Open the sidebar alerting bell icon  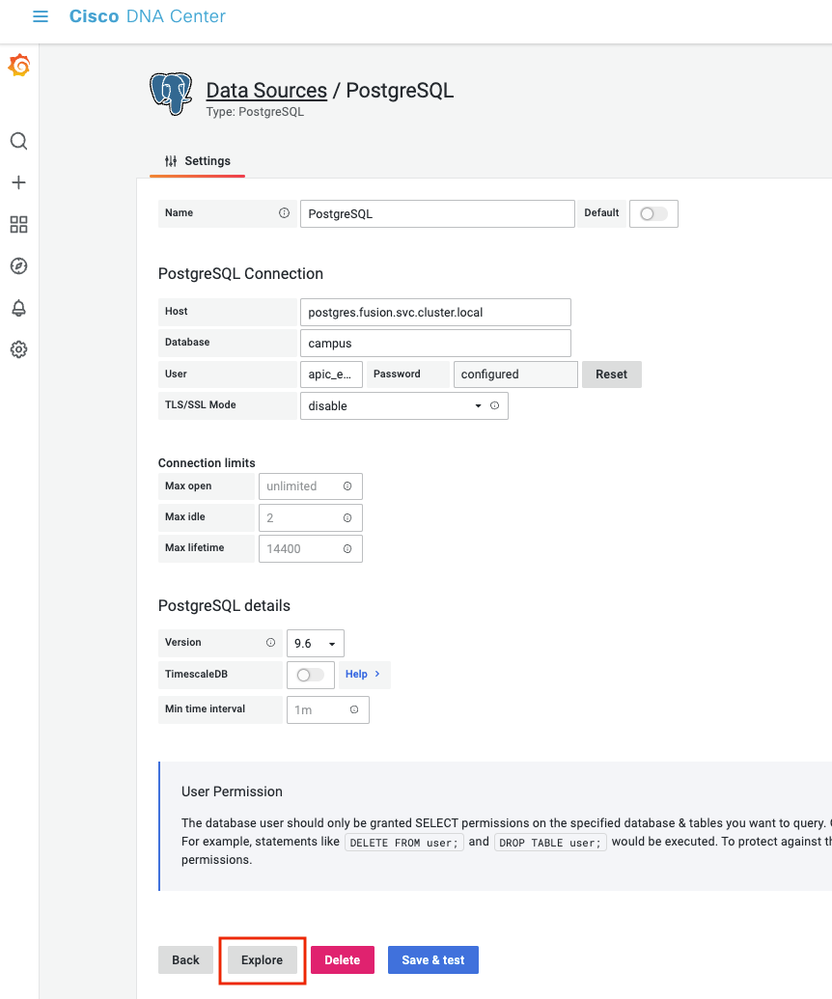coord(19,308)
